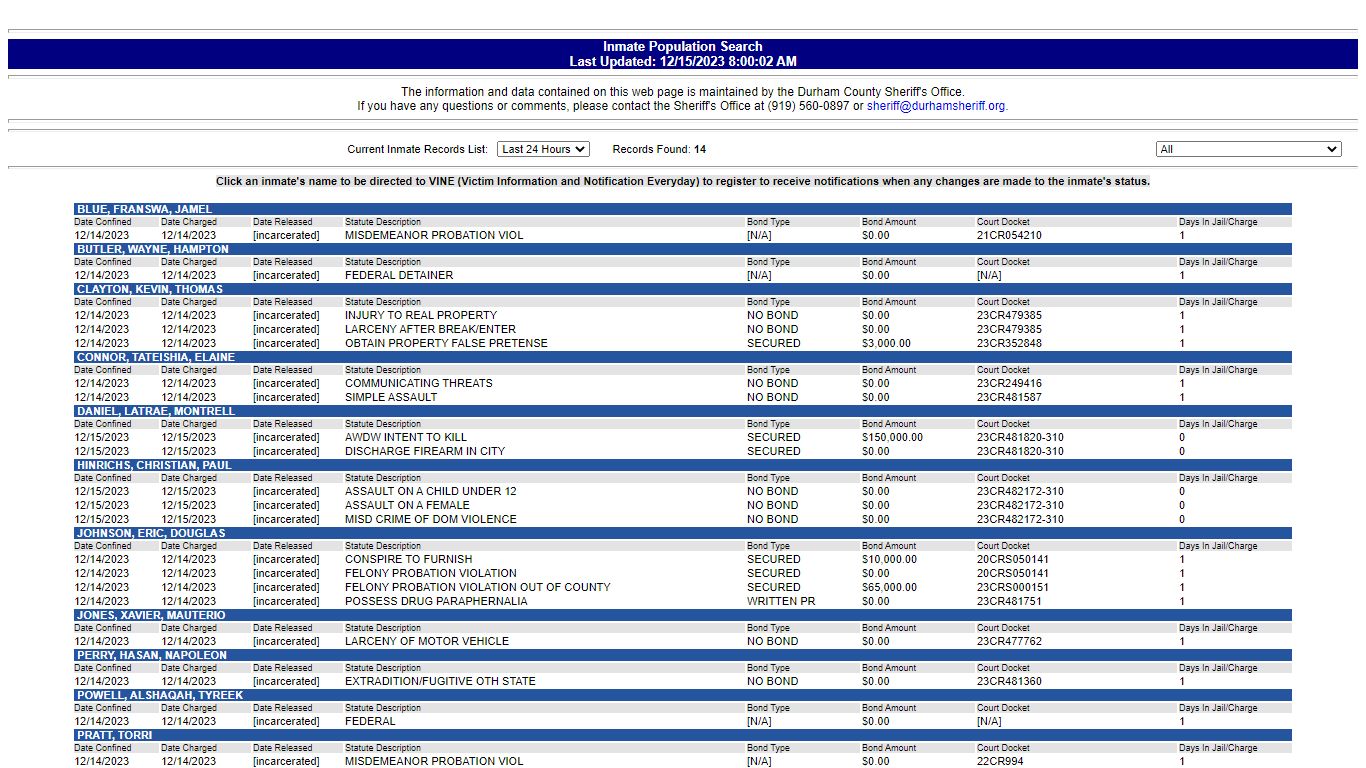Select INJURY TO REAL PROPERTY charge
The height and width of the screenshot is (768, 1366).
[x=421, y=315]
